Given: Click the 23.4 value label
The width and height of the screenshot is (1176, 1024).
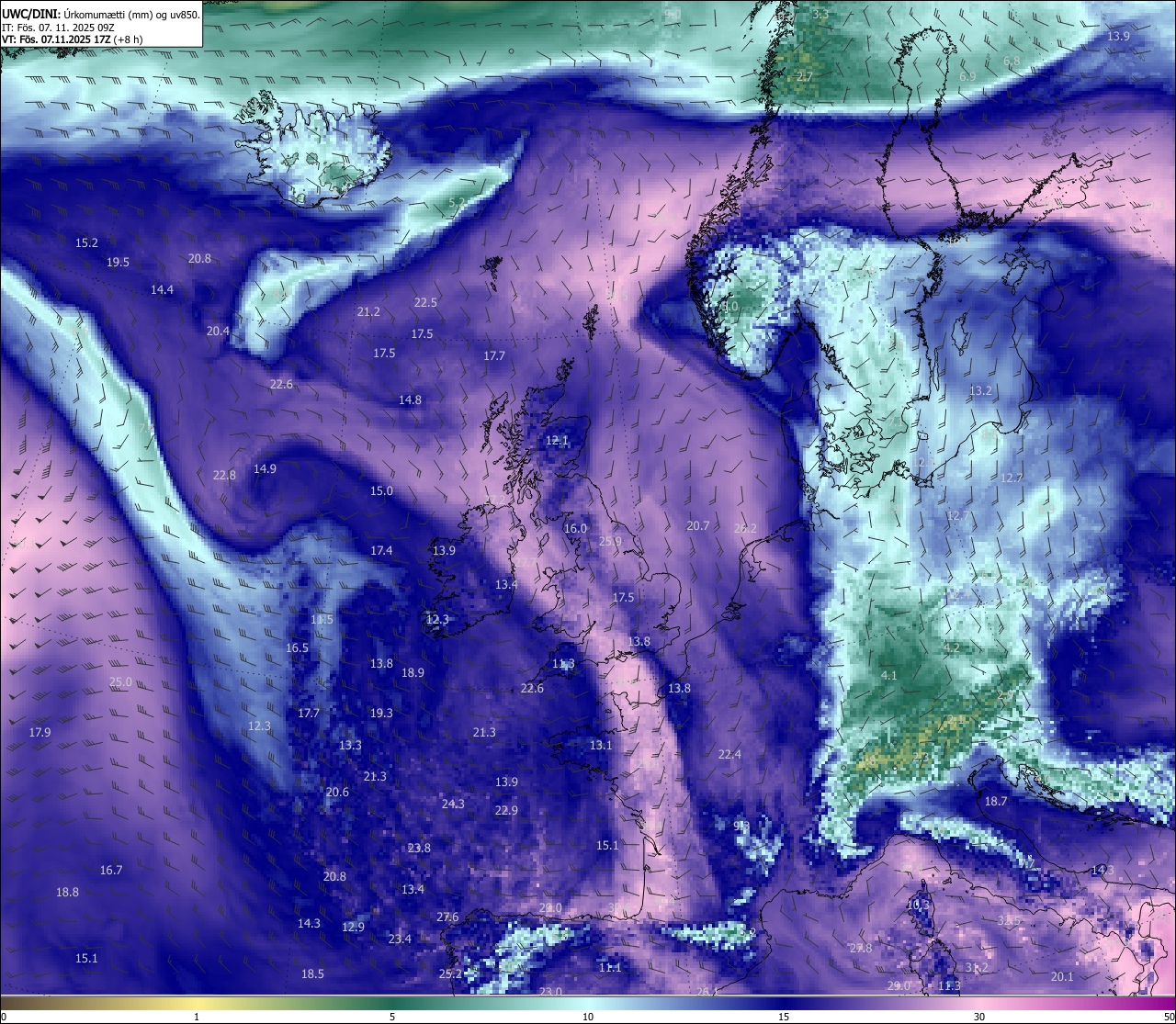Looking at the screenshot, I should pyautogui.click(x=400, y=940).
